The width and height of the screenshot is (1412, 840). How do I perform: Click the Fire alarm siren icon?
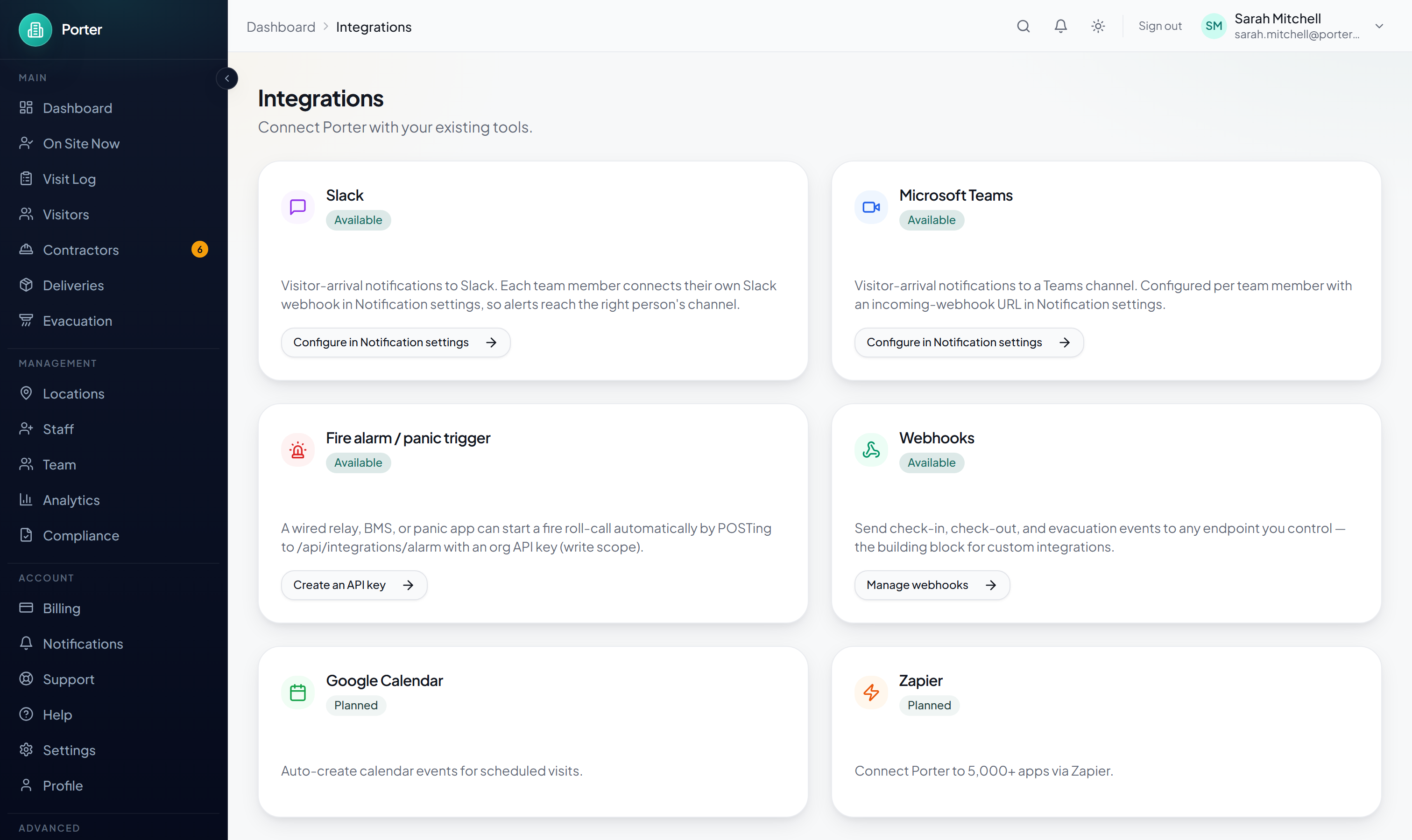click(298, 450)
